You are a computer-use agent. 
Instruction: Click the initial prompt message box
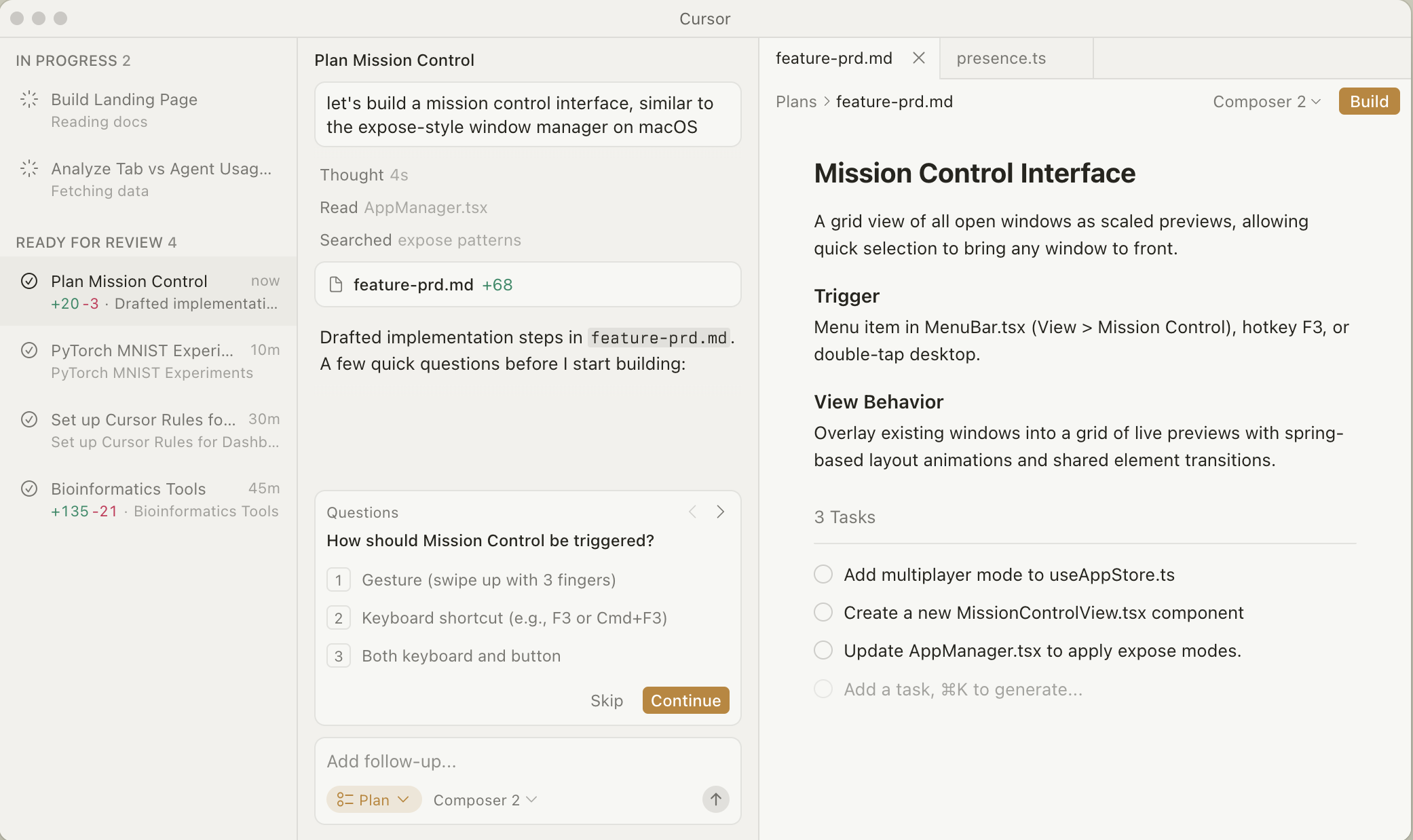(x=527, y=115)
